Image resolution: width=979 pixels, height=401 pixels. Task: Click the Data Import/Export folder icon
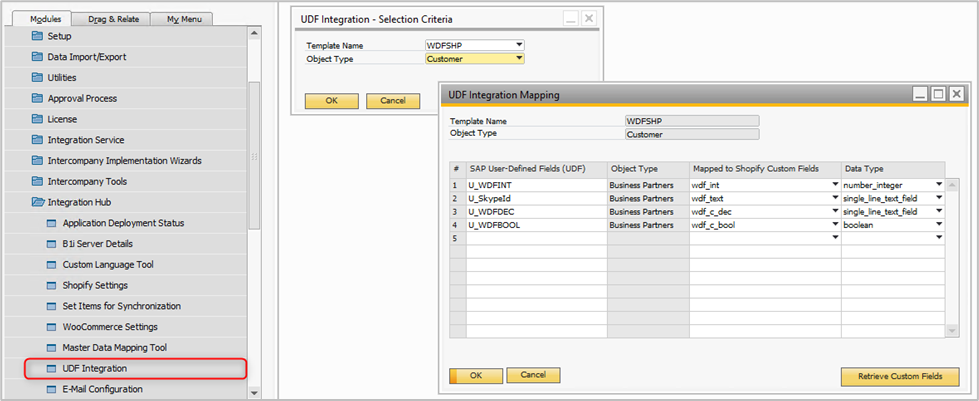click(x=38, y=57)
